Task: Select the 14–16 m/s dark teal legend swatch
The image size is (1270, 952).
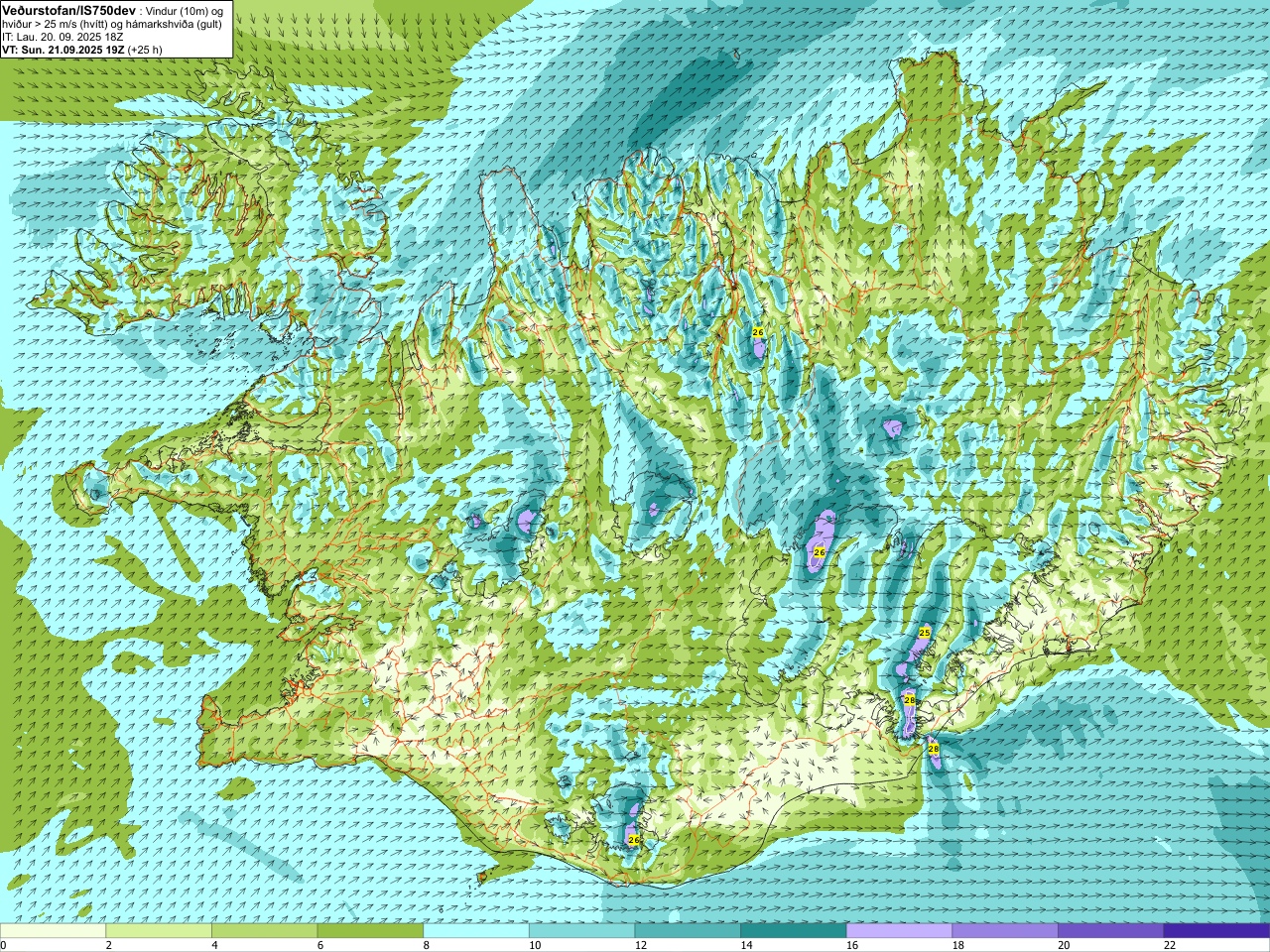Action: [x=794, y=930]
